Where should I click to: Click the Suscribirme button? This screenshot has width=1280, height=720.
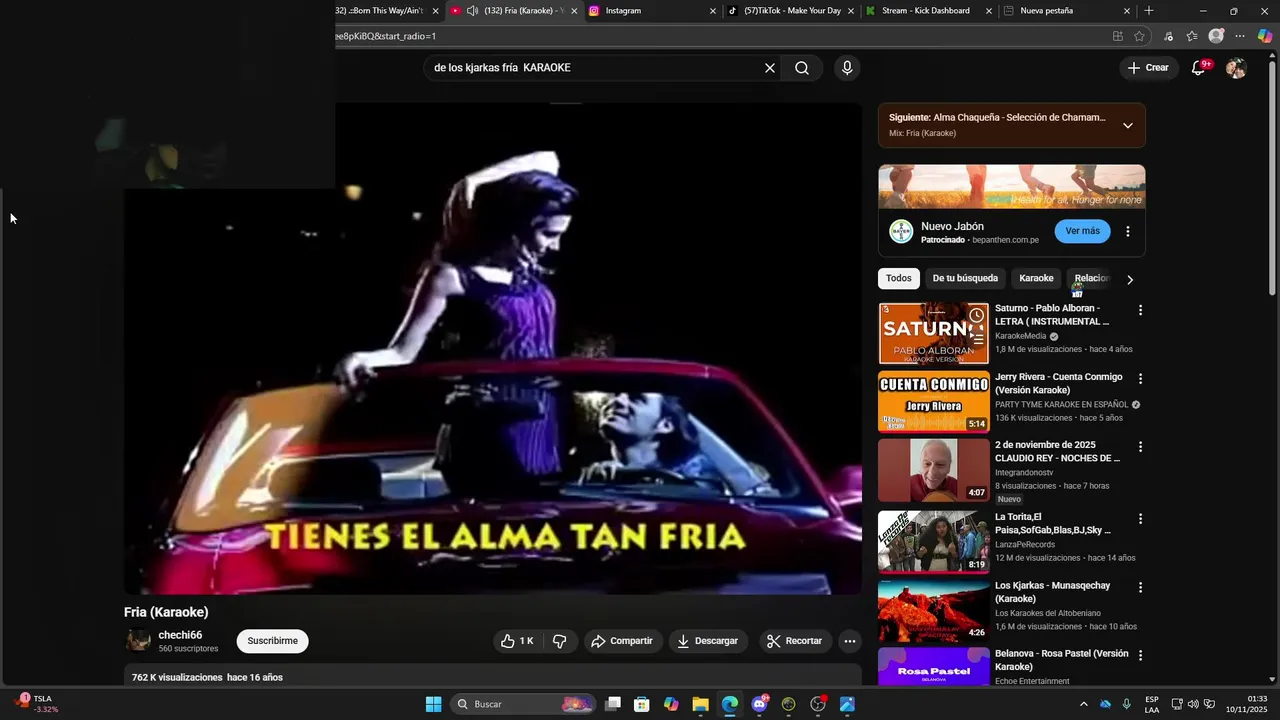pos(272,641)
